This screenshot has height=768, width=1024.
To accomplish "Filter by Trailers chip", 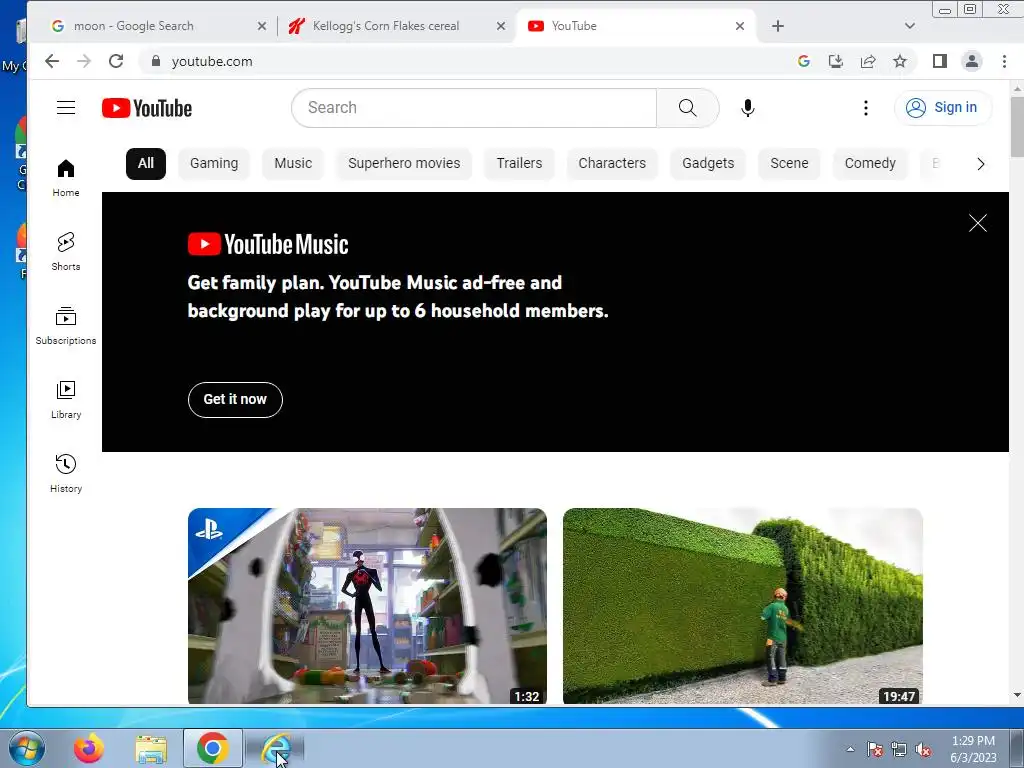I will point(519,163).
